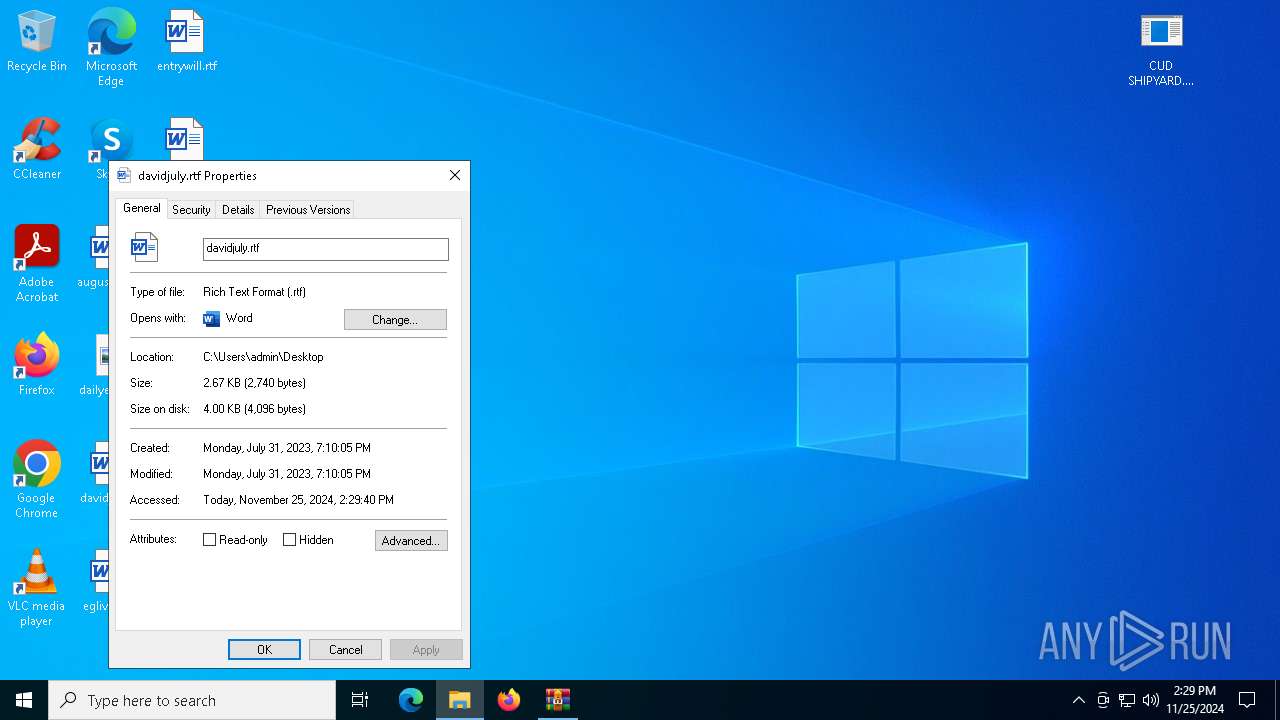
Task: Open the Recycle Bin desktop icon
Action: click(37, 42)
